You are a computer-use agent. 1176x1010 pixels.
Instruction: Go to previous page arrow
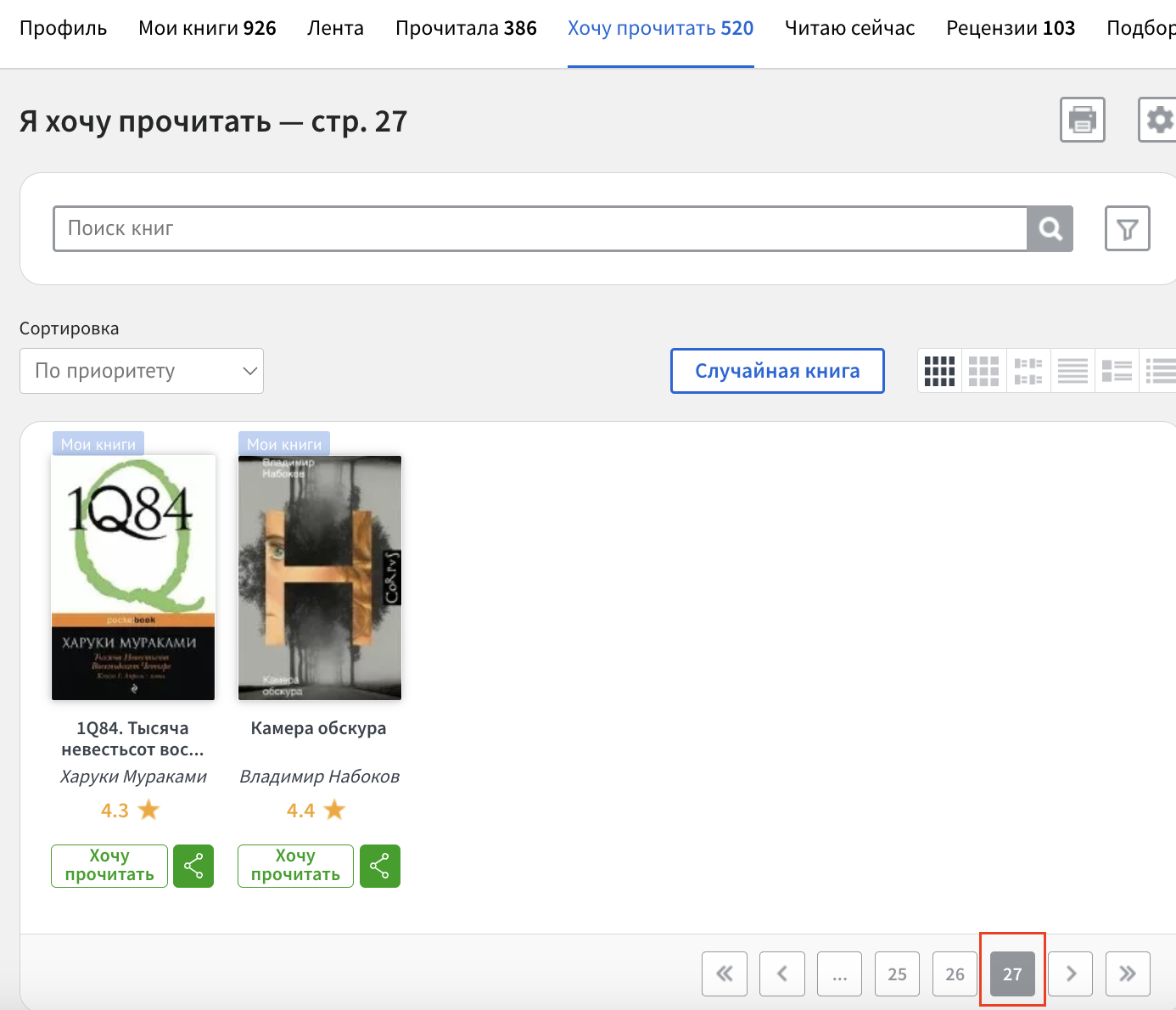click(x=782, y=974)
